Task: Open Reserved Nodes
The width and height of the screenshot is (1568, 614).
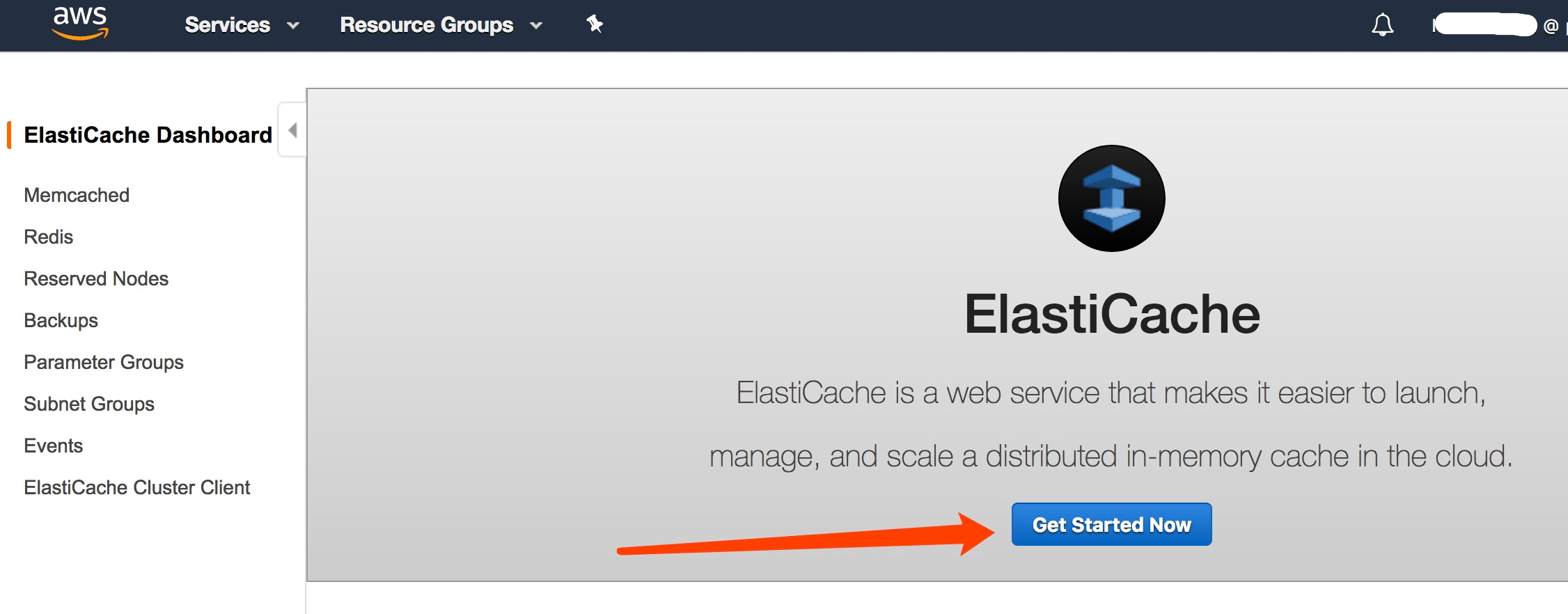Action: point(96,278)
